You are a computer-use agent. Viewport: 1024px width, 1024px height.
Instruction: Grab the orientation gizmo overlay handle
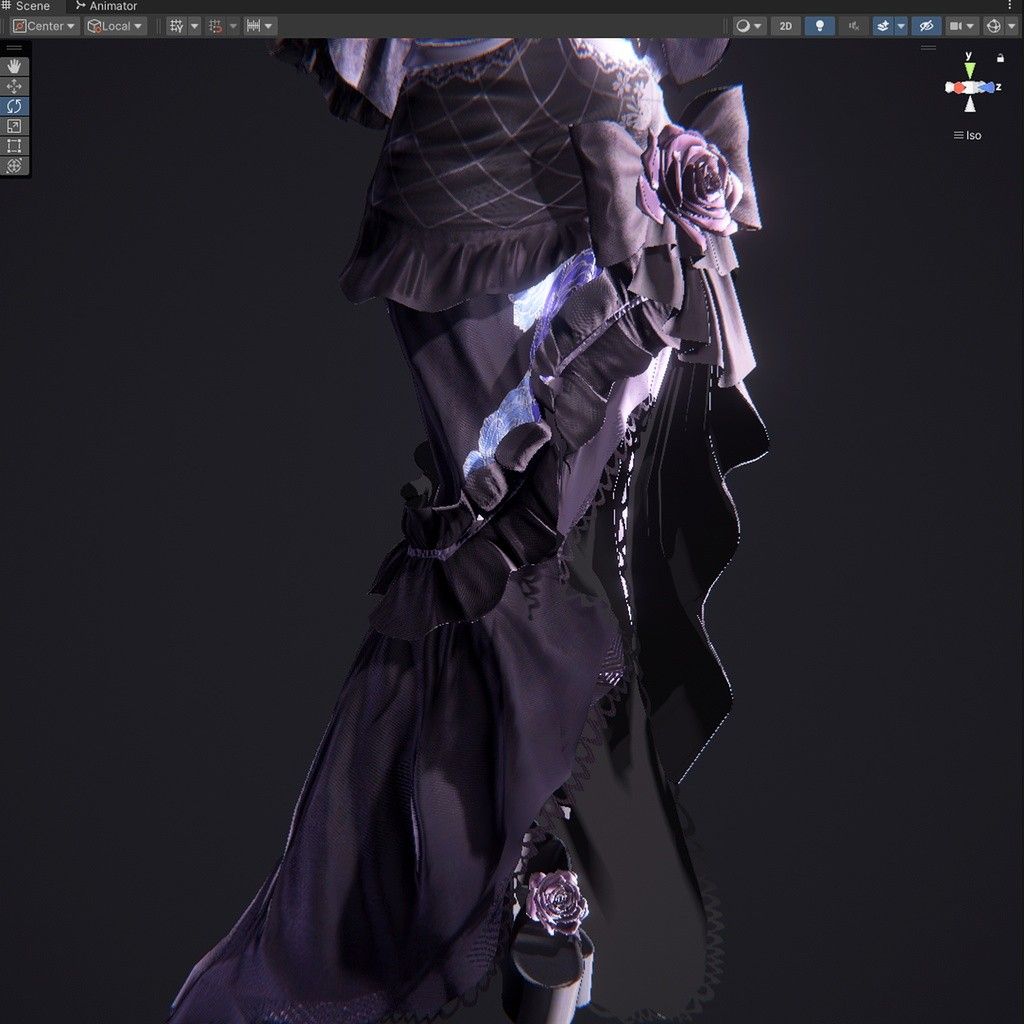click(x=928, y=48)
